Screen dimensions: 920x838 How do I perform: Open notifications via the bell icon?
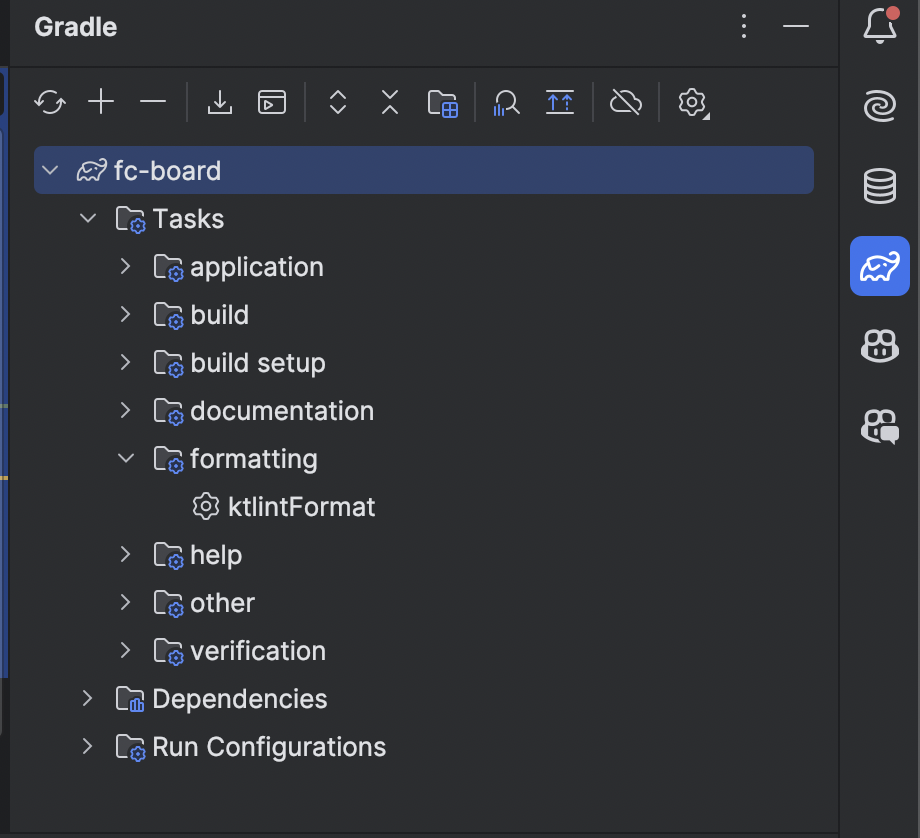[x=879, y=27]
